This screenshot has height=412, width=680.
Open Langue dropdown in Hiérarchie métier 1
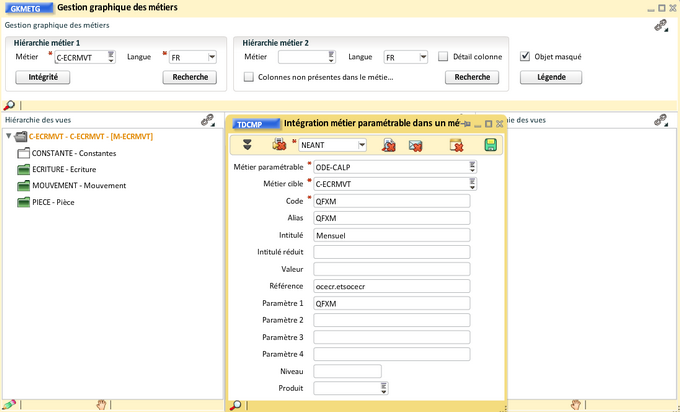pyautogui.click(x=212, y=57)
